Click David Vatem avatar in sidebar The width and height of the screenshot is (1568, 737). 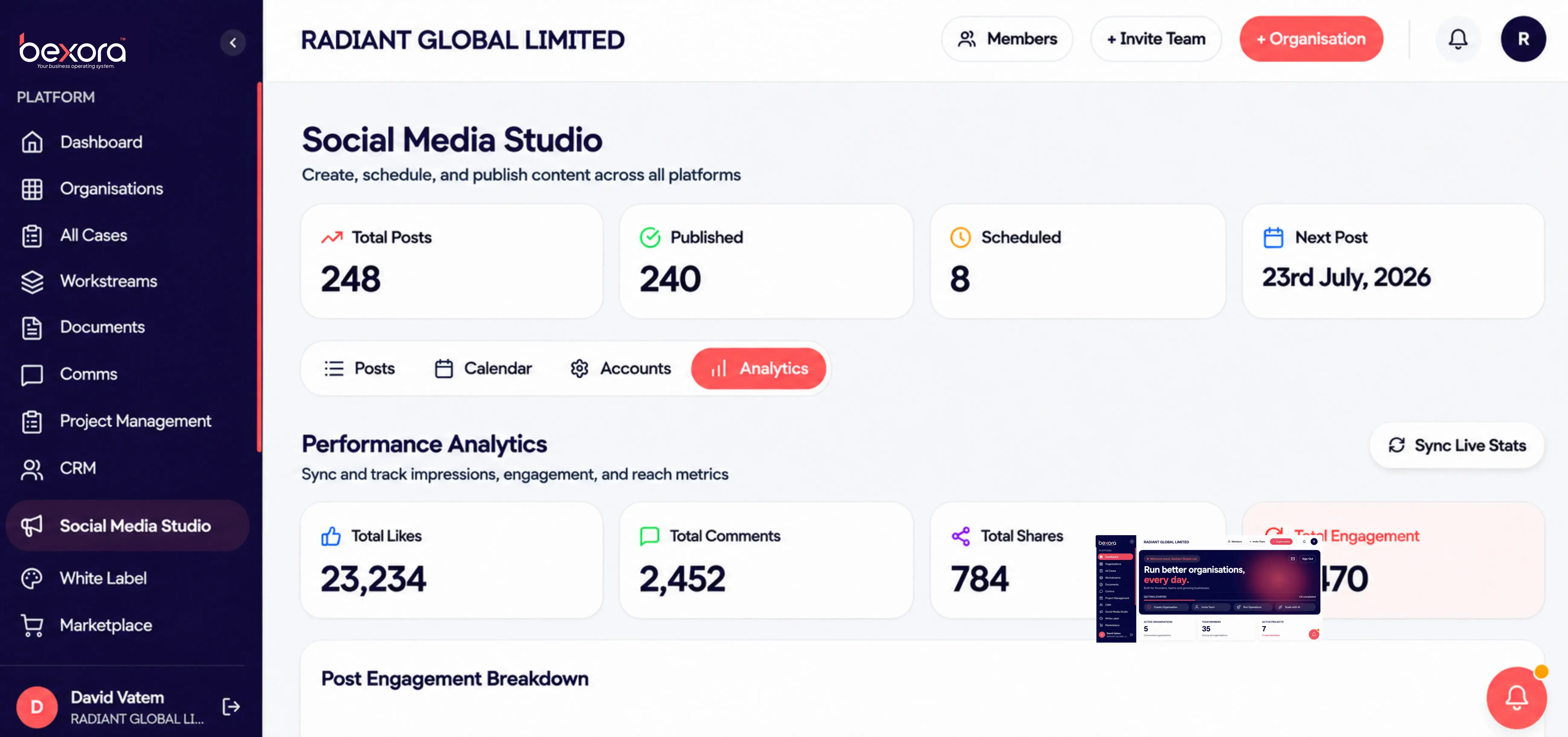pos(37,707)
